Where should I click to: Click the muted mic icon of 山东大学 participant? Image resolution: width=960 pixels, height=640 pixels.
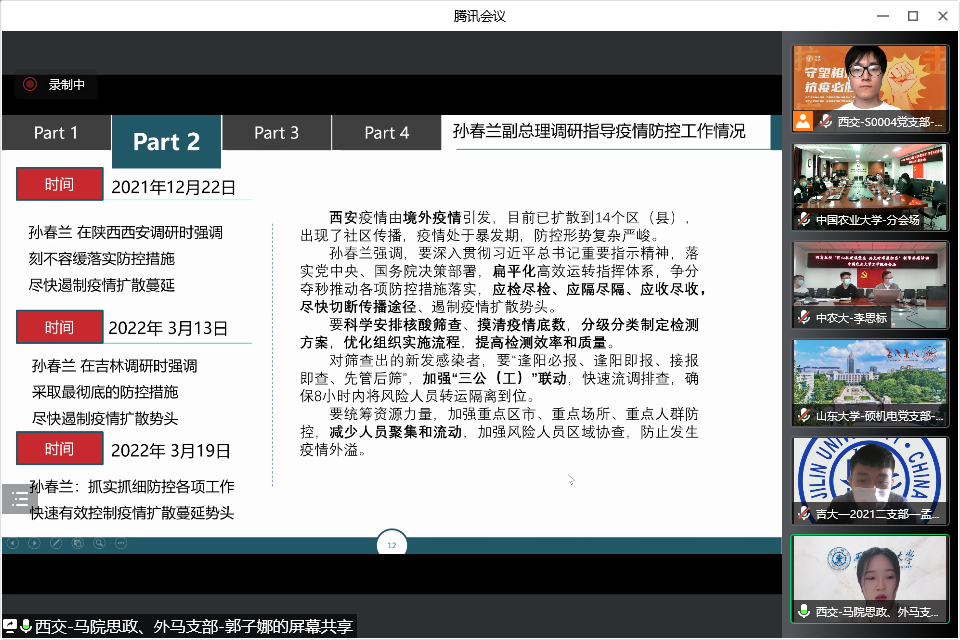pyautogui.click(x=803, y=415)
